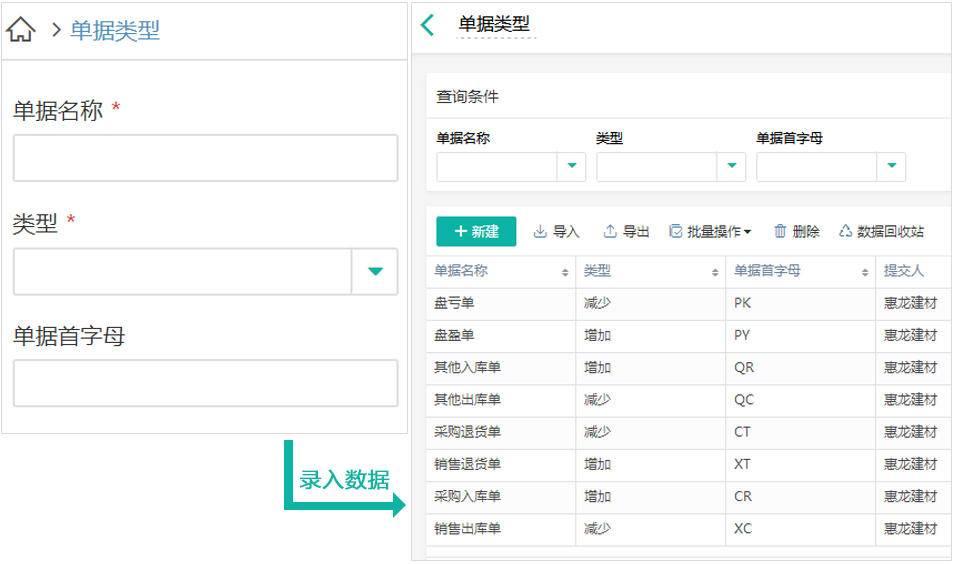Select the 采购入库单 table row
Viewport: 954px width, 564px height.
click(x=689, y=496)
